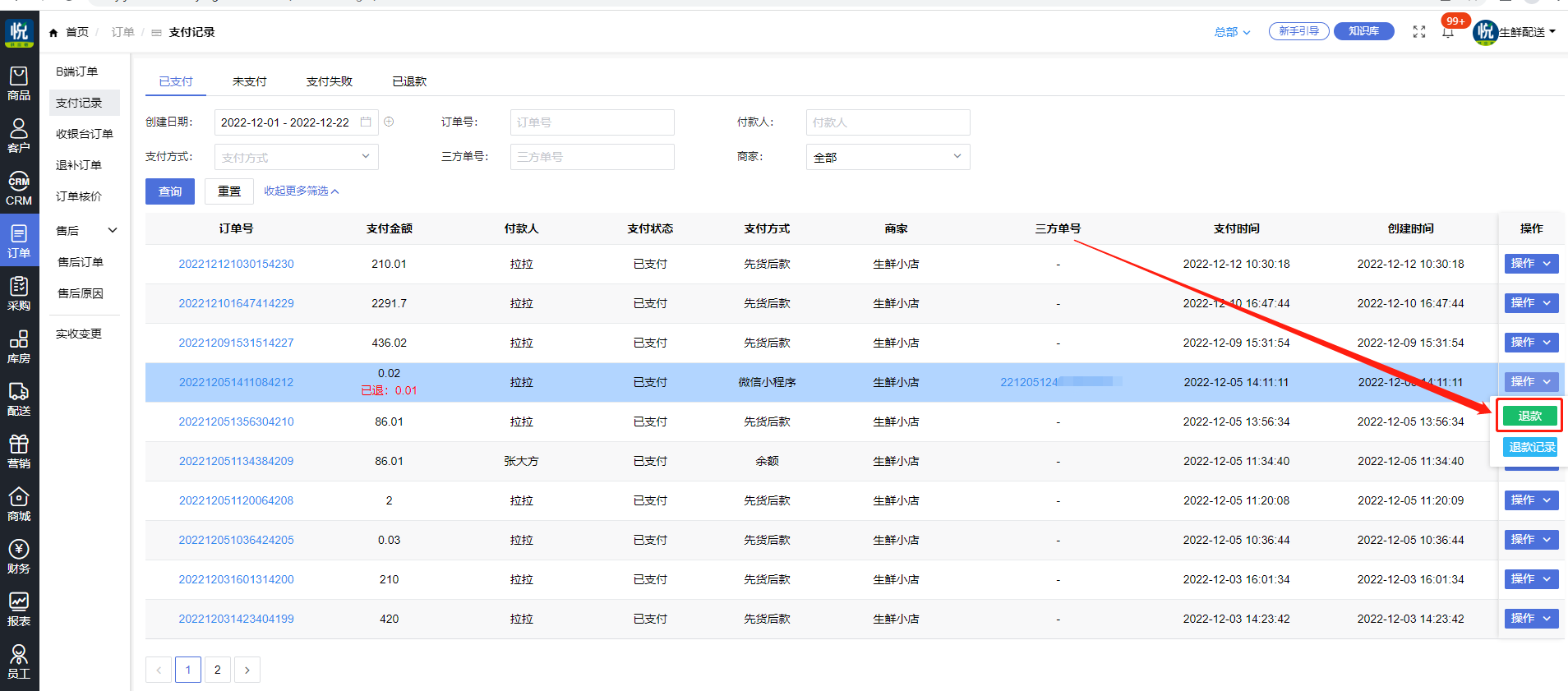Open 操作 dropdown for order 202212121030154230
The width and height of the screenshot is (1568, 691).
tap(1531, 264)
